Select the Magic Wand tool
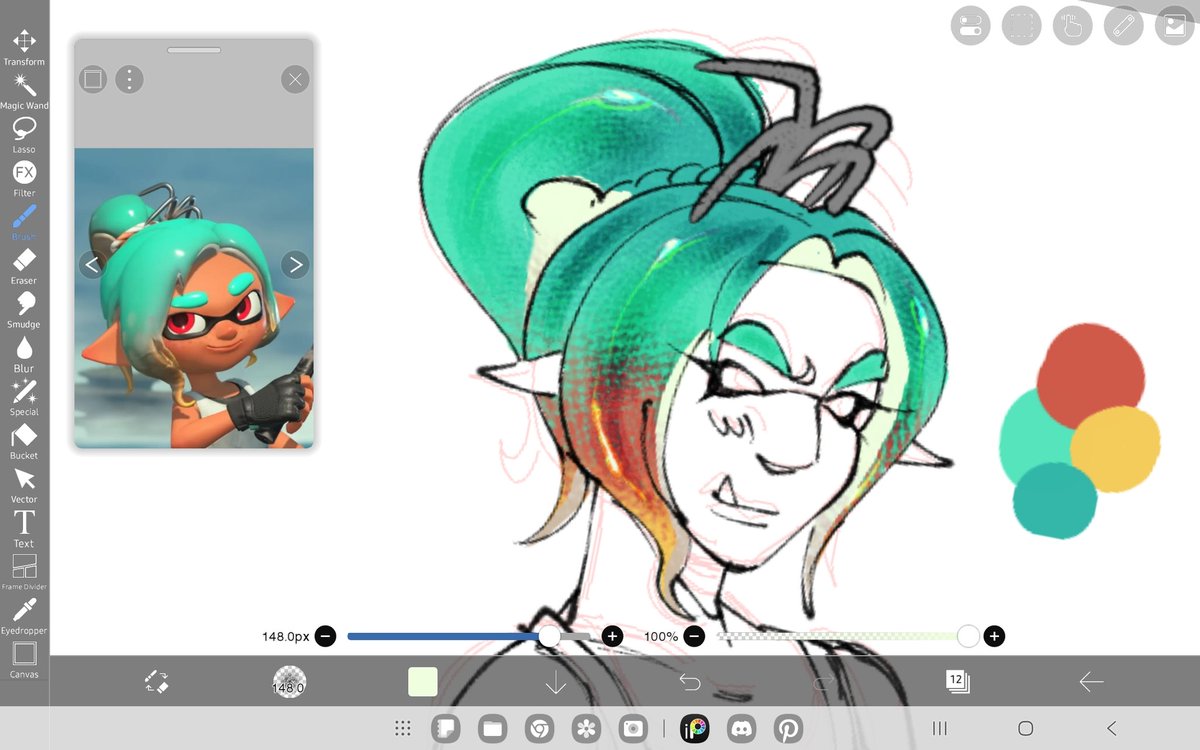 (x=24, y=90)
